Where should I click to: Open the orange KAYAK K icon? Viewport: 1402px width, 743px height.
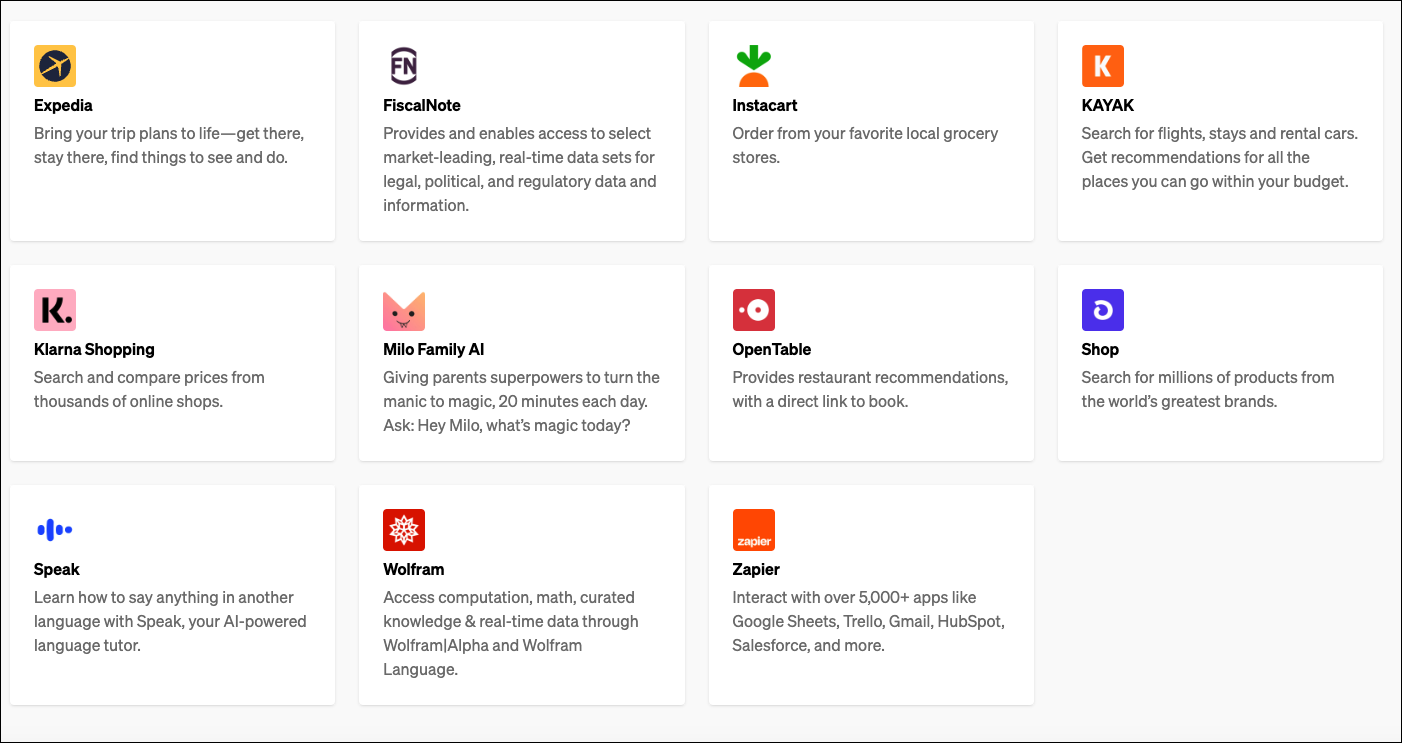click(x=1102, y=66)
